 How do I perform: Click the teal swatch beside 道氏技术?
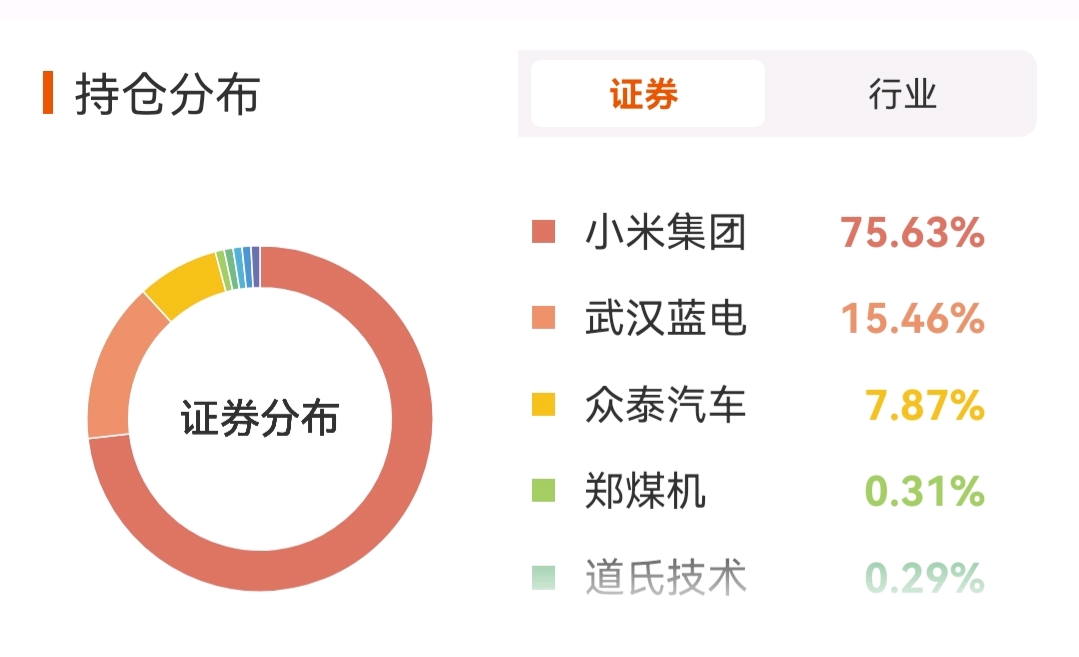(544, 577)
